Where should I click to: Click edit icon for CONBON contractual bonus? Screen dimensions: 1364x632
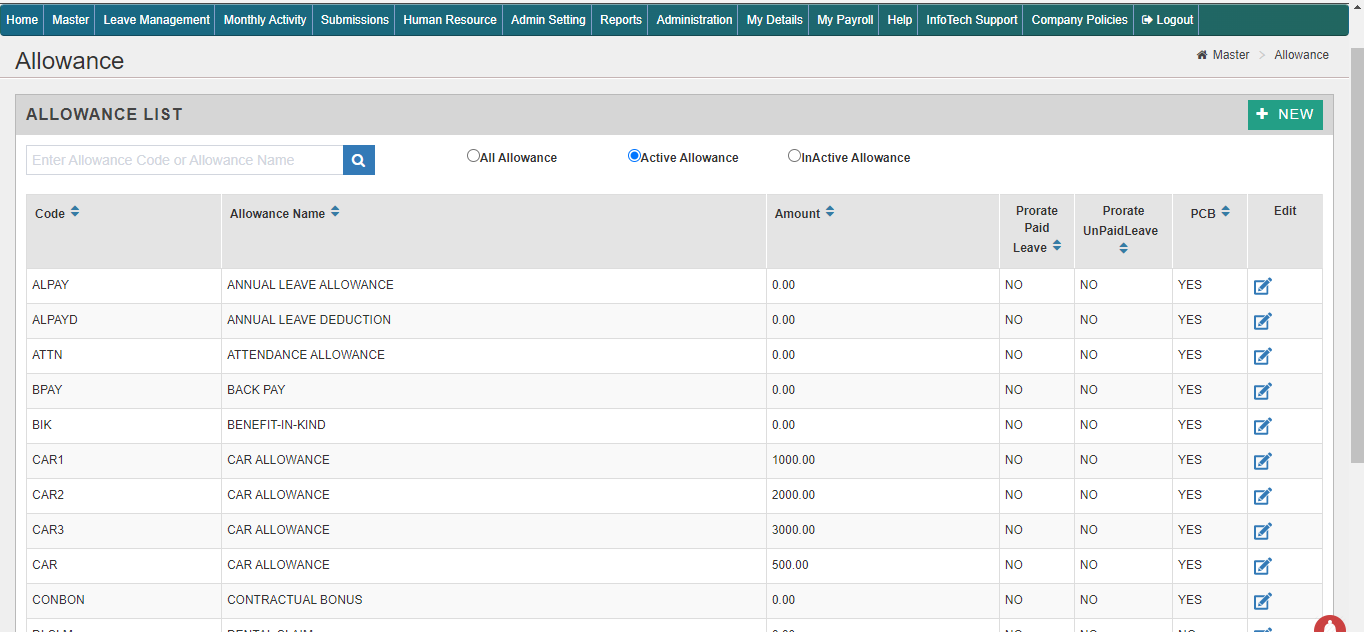tap(1262, 601)
